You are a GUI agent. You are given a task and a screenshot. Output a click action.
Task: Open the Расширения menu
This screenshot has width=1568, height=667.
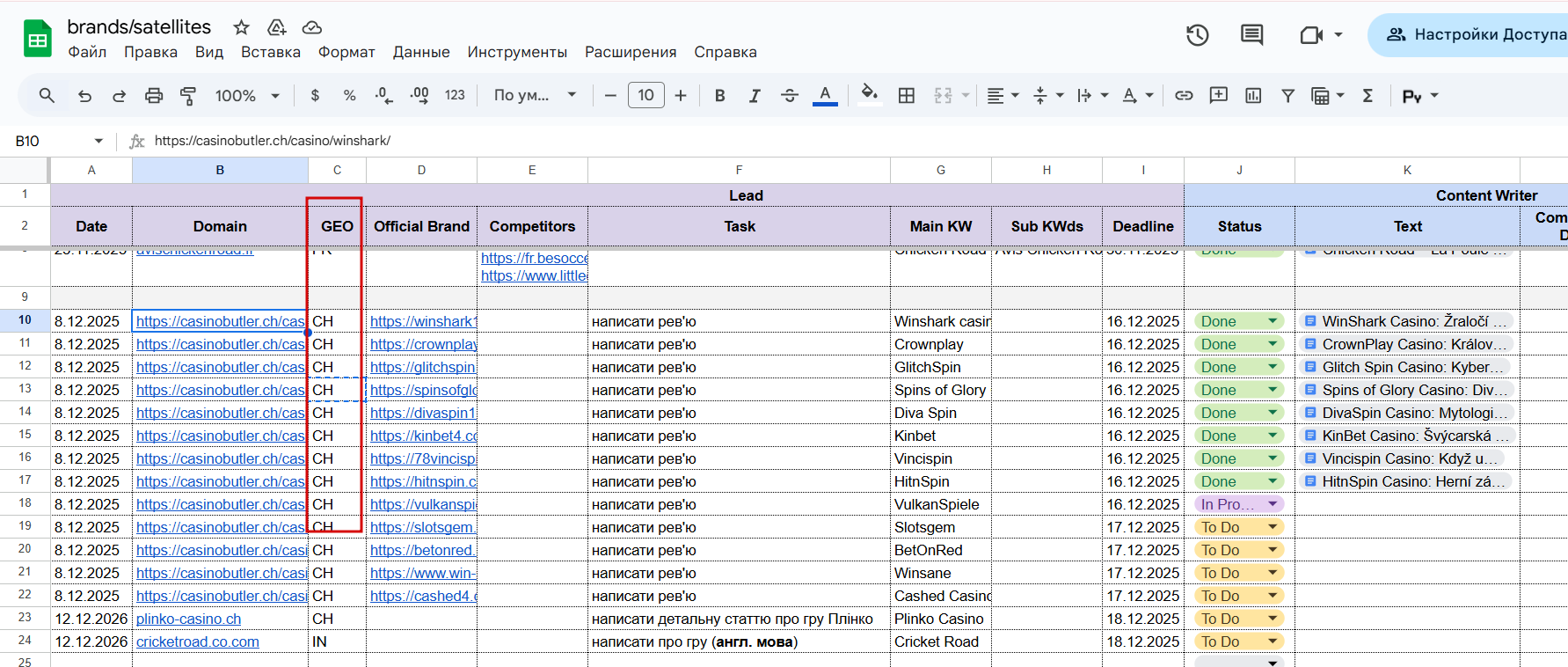pyautogui.click(x=630, y=52)
